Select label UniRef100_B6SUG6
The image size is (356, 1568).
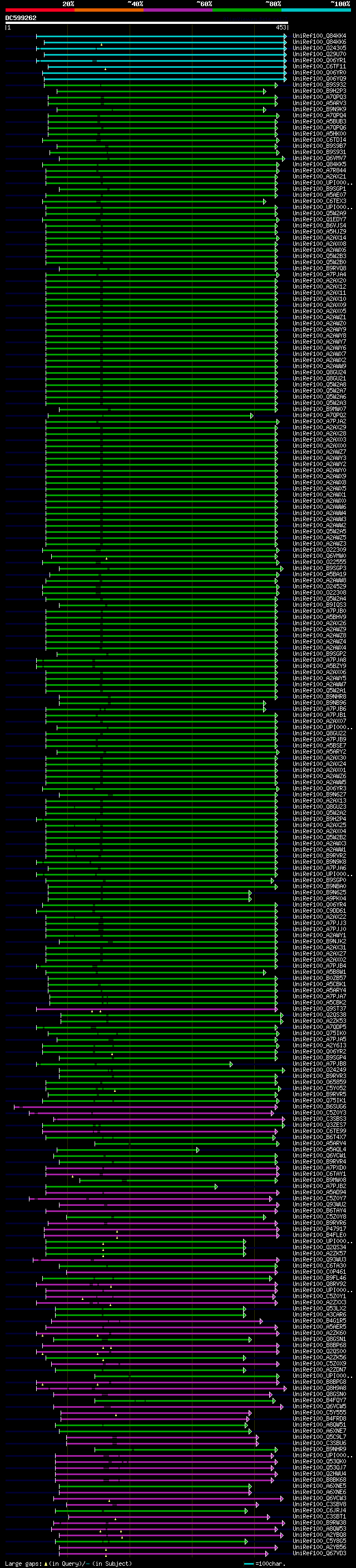tap(319, 1106)
